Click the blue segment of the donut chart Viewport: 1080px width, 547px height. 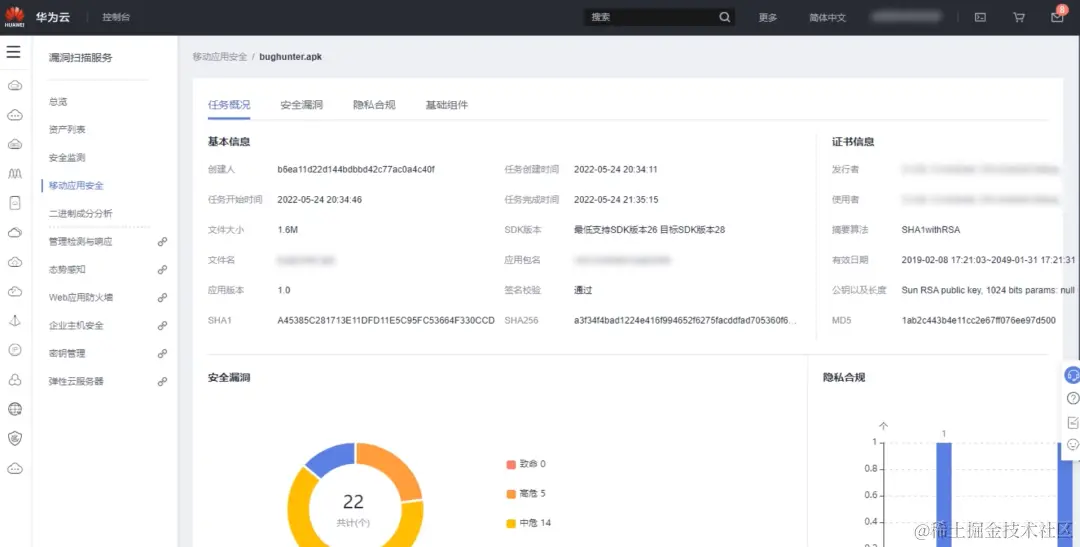[x=331, y=459]
